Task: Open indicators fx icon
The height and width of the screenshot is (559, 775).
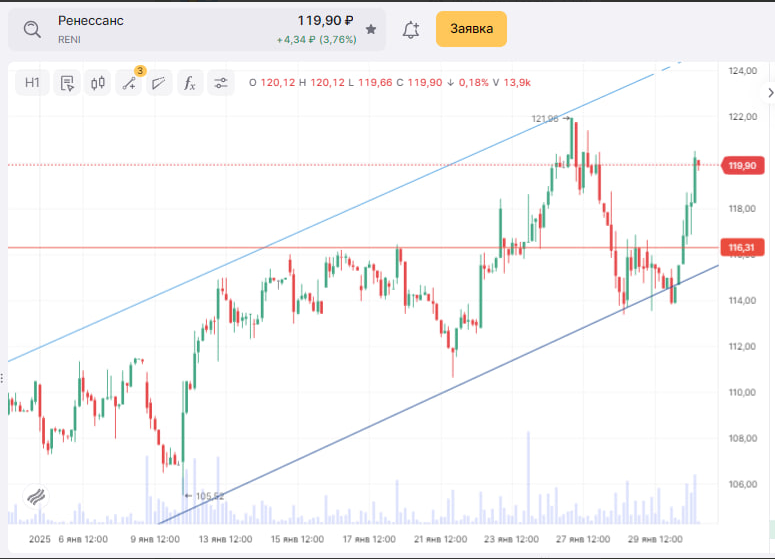Action: tap(190, 83)
